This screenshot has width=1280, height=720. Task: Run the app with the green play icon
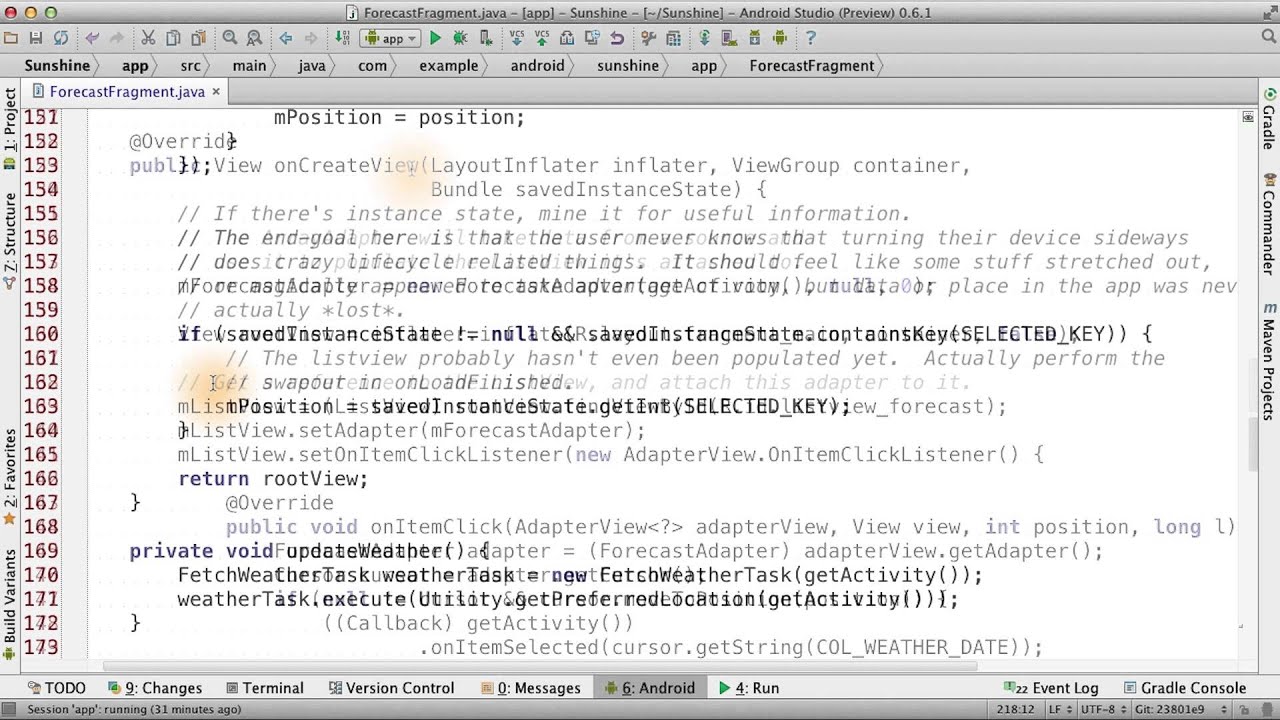435,38
